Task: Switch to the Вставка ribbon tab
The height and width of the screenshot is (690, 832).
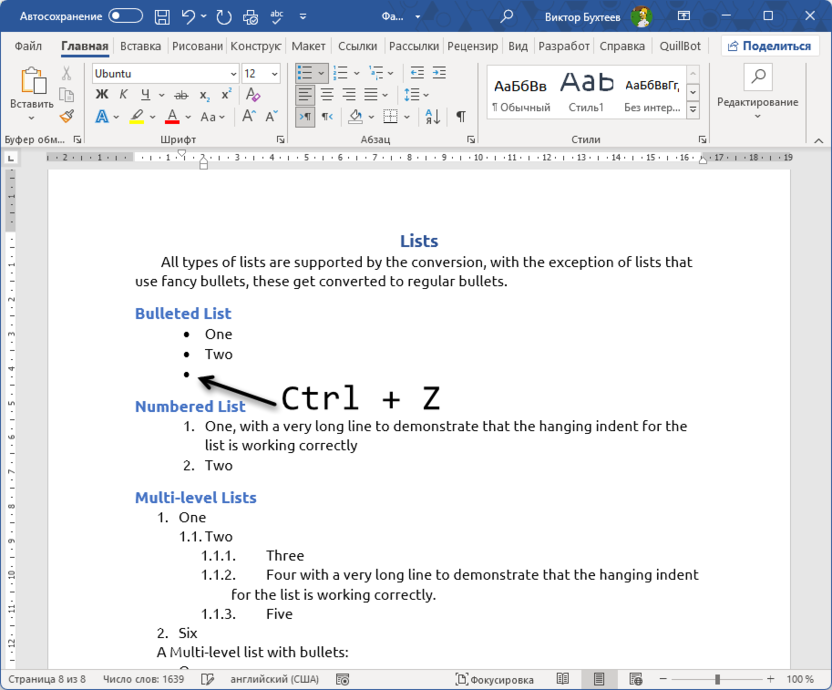Action: point(140,46)
